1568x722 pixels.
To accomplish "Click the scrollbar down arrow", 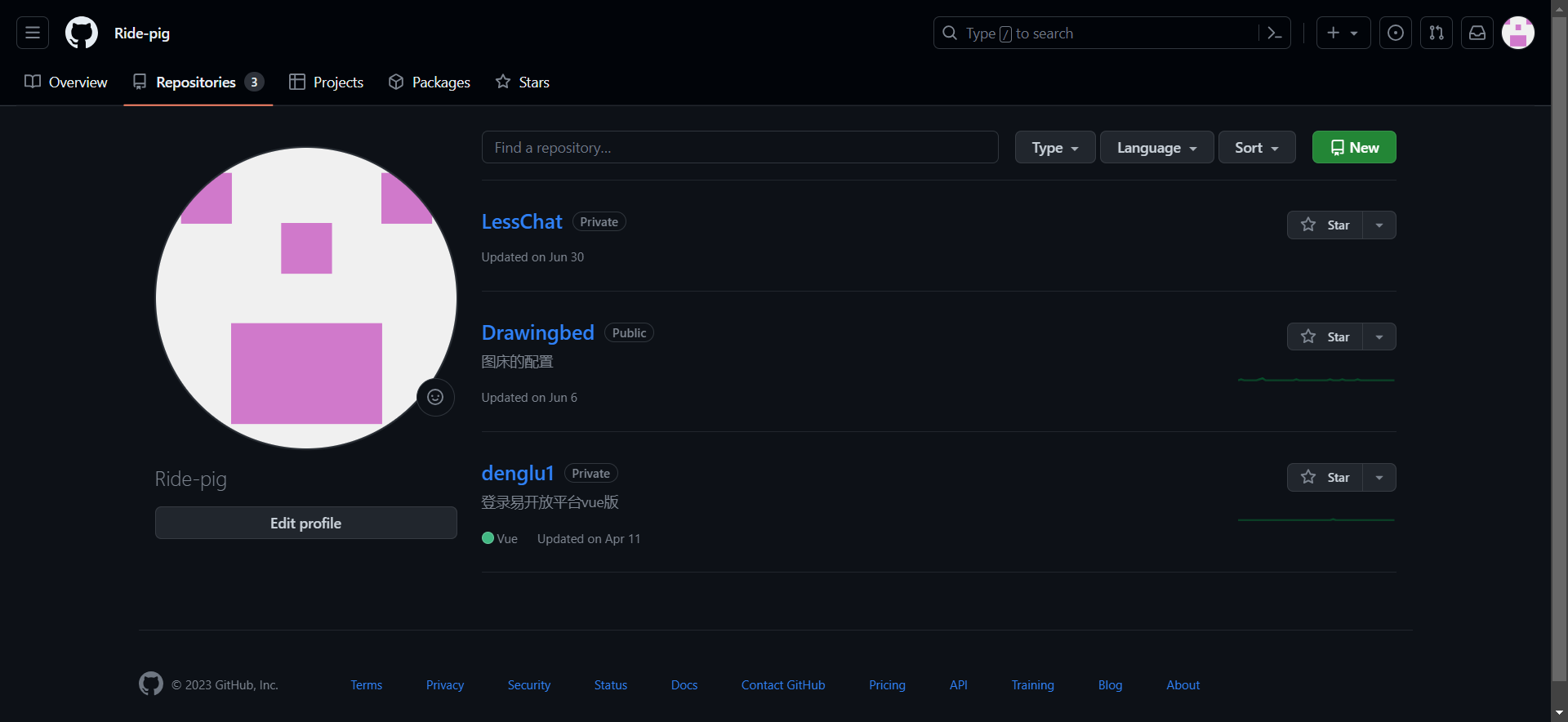I will (1560, 713).
